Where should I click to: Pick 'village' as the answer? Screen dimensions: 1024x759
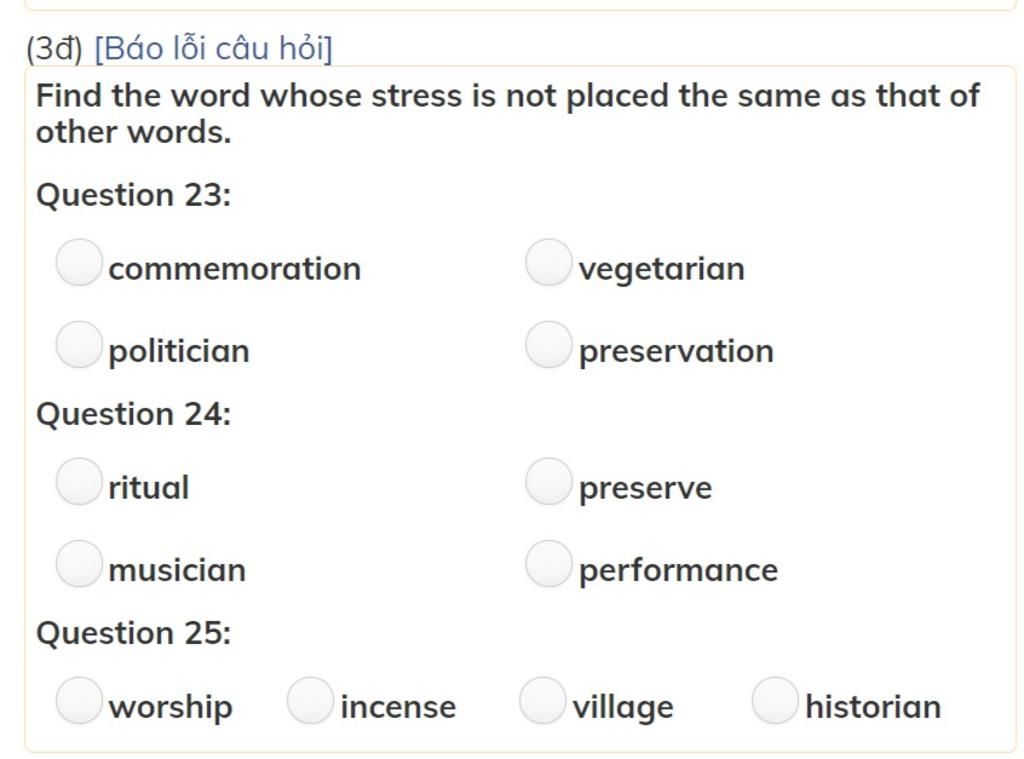[542, 700]
